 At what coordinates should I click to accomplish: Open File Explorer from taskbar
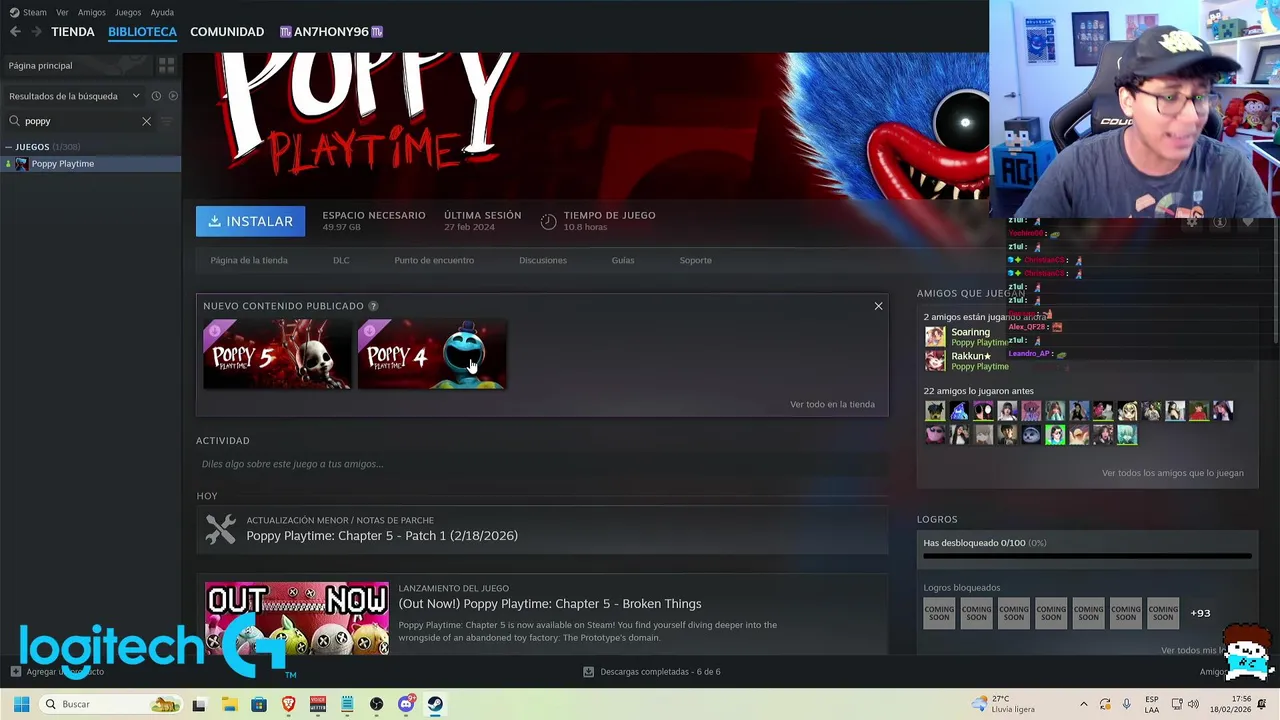(229, 704)
